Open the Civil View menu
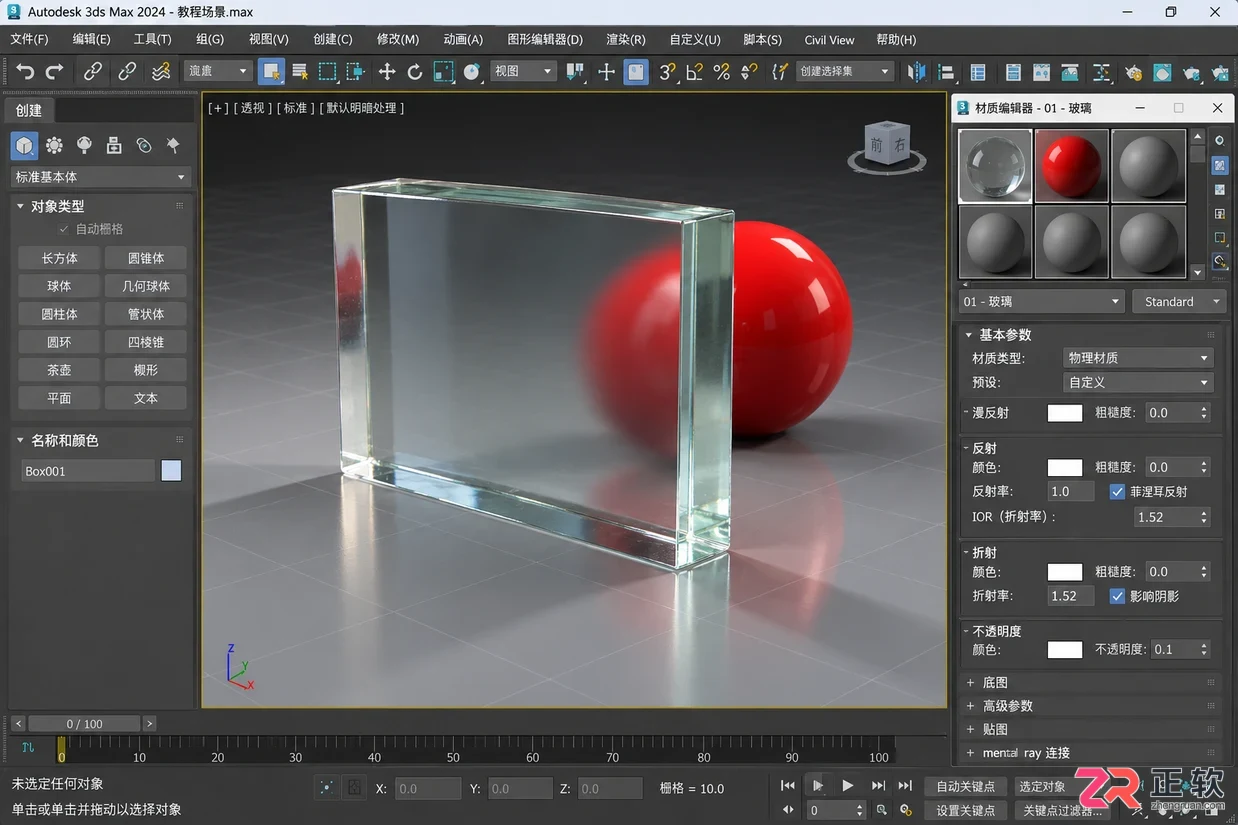Image resolution: width=1238 pixels, height=825 pixels. (x=829, y=39)
